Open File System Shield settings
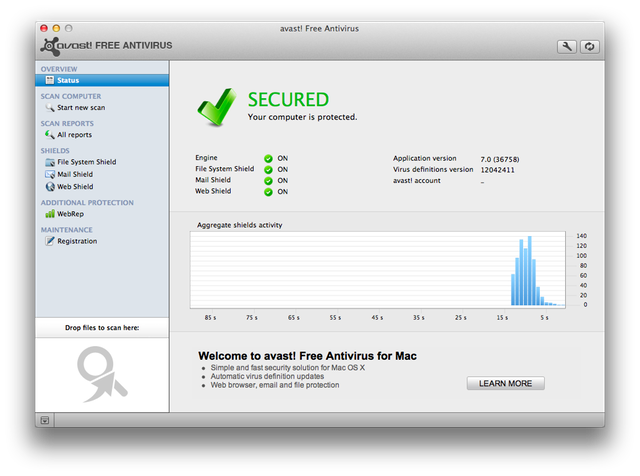640x476 pixels. [87, 162]
